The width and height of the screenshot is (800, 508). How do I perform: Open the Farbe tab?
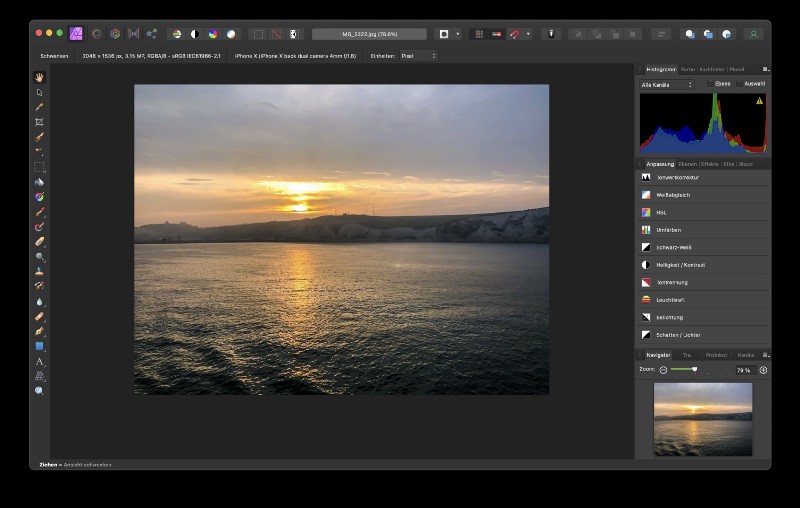click(687, 69)
